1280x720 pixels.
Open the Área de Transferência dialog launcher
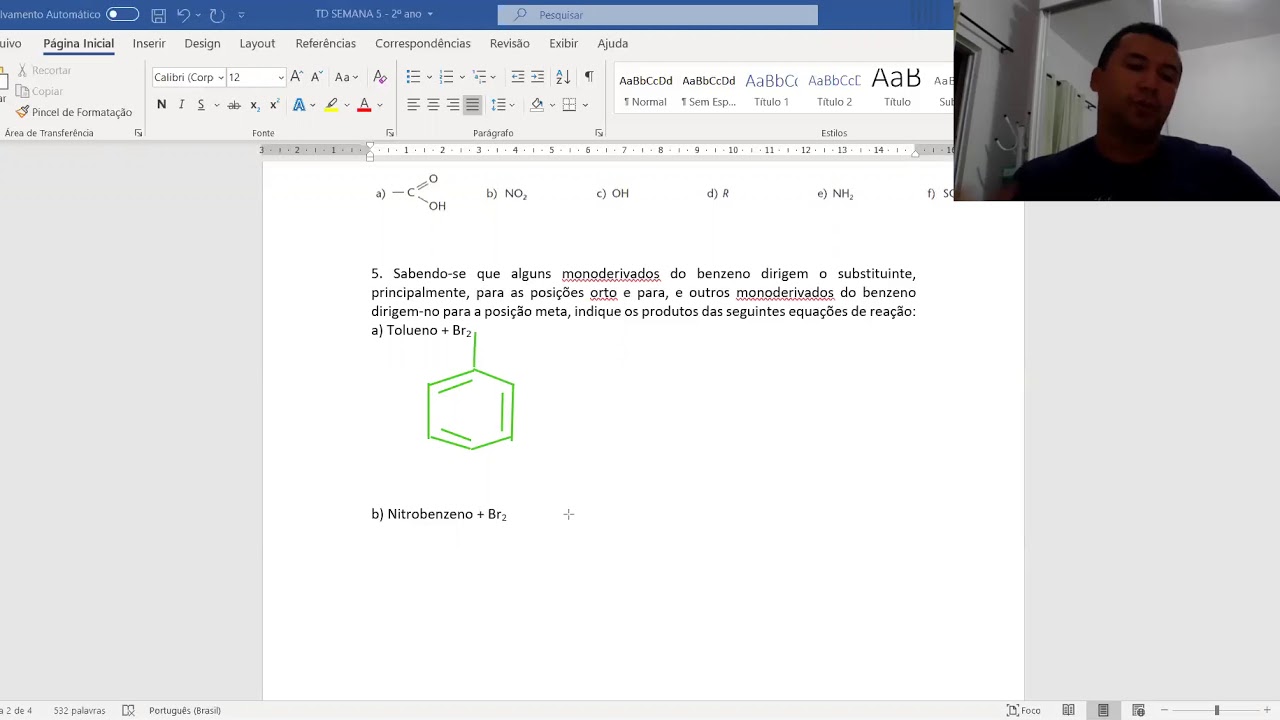pos(138,133)
